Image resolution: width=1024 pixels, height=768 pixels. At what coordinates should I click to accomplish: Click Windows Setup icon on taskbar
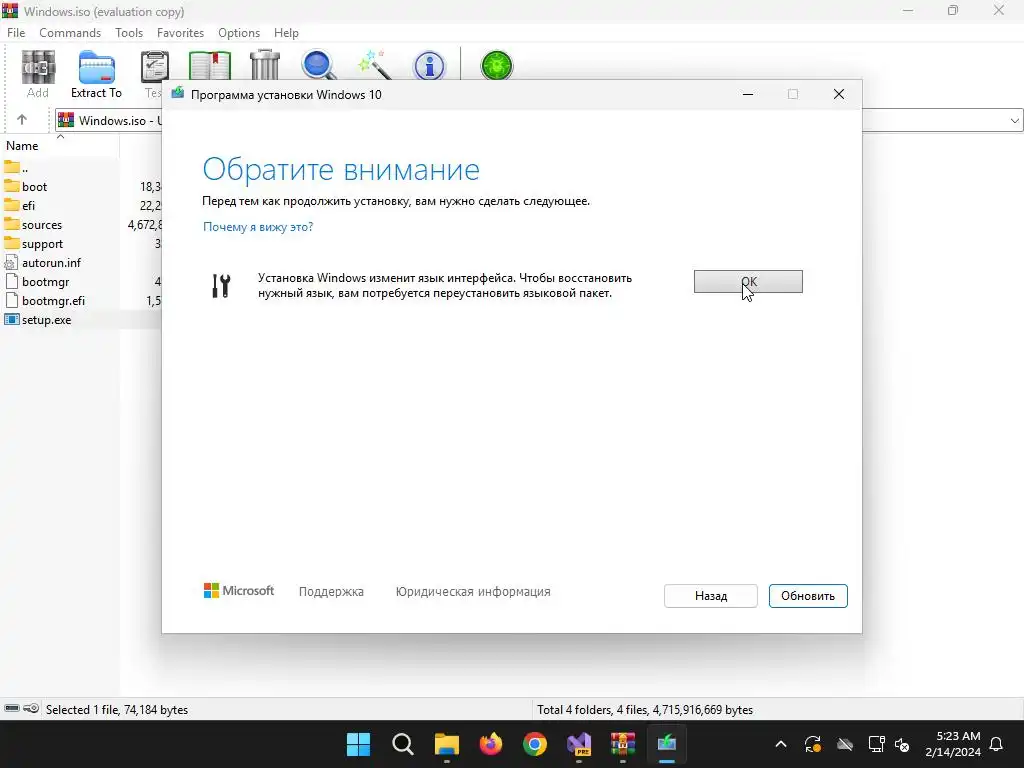[667, 744]
